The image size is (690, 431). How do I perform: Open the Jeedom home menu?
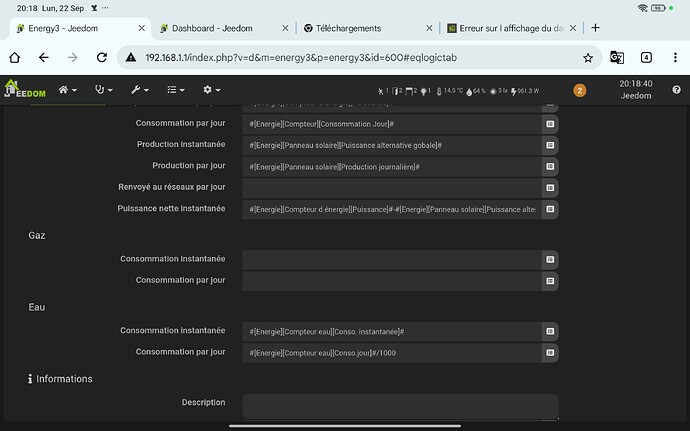[x=67, y=90]
